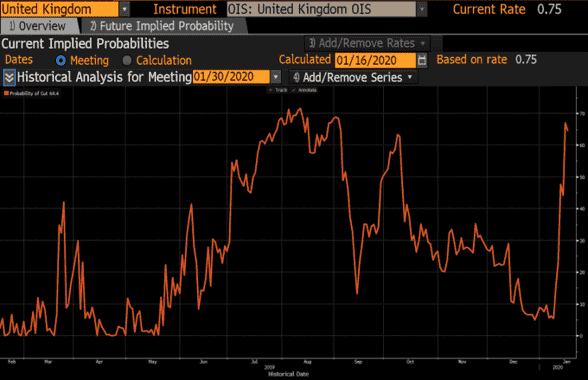Click the calendar icon beside Calculated date

(422, 60)
